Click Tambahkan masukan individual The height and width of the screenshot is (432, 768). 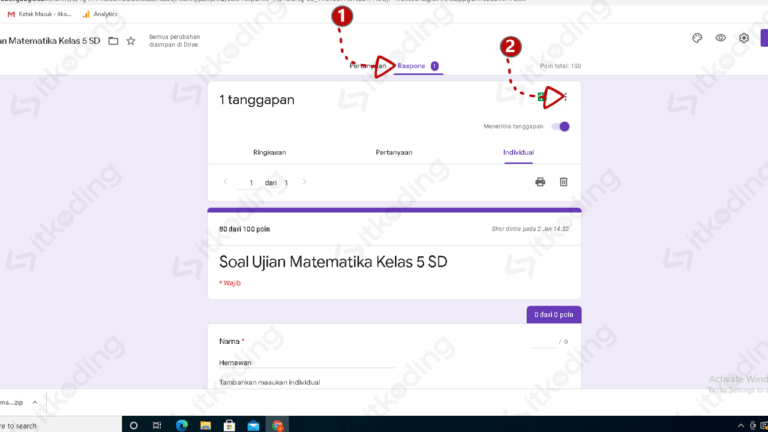(269, 383)
